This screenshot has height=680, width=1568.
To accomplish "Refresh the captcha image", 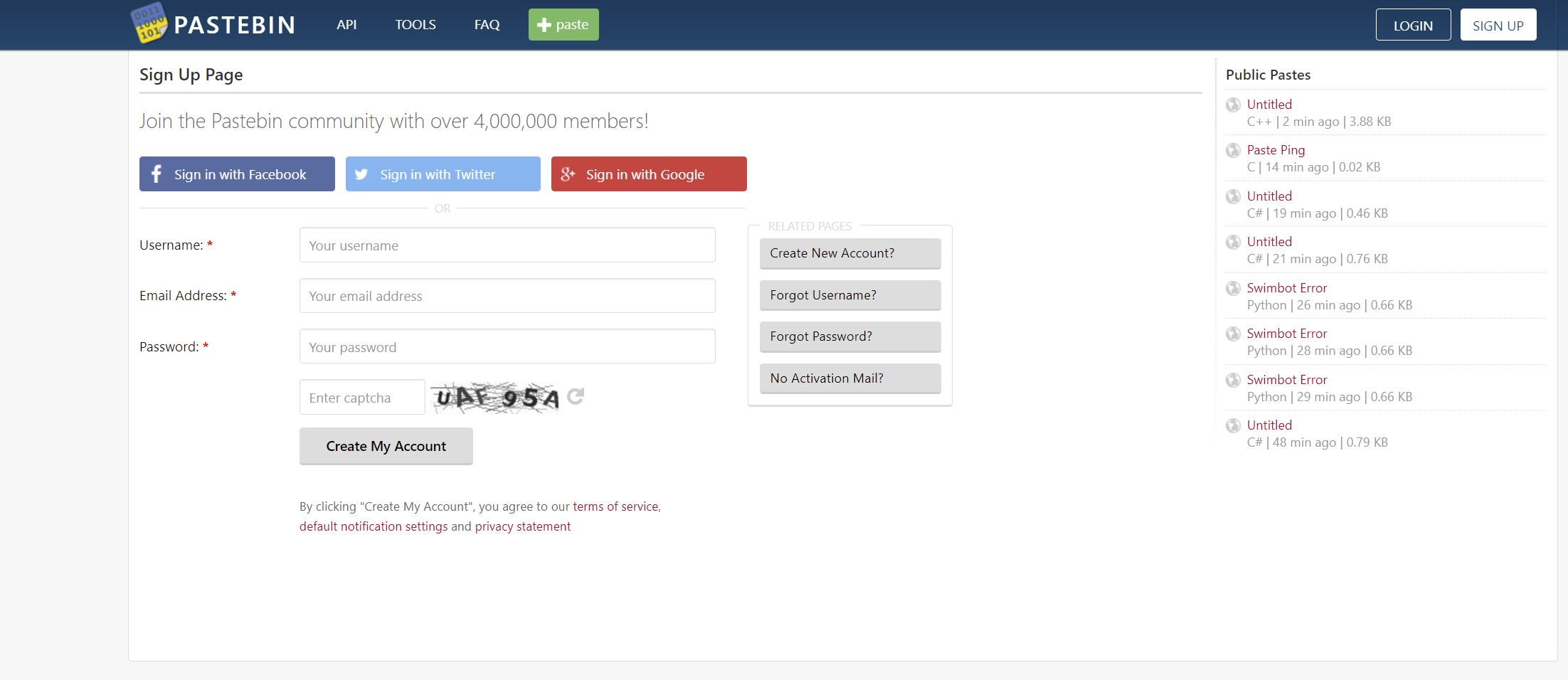I will pos(576,396).
